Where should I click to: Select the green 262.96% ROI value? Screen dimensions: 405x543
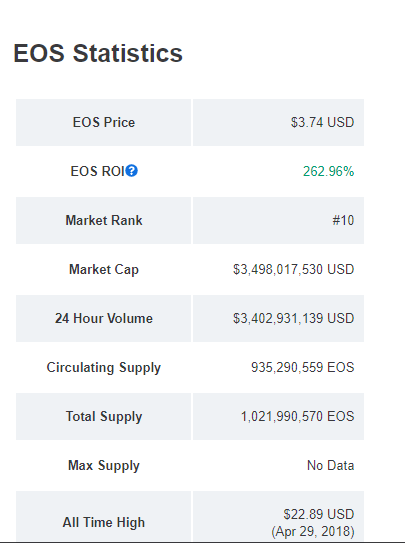coord(328,171)
